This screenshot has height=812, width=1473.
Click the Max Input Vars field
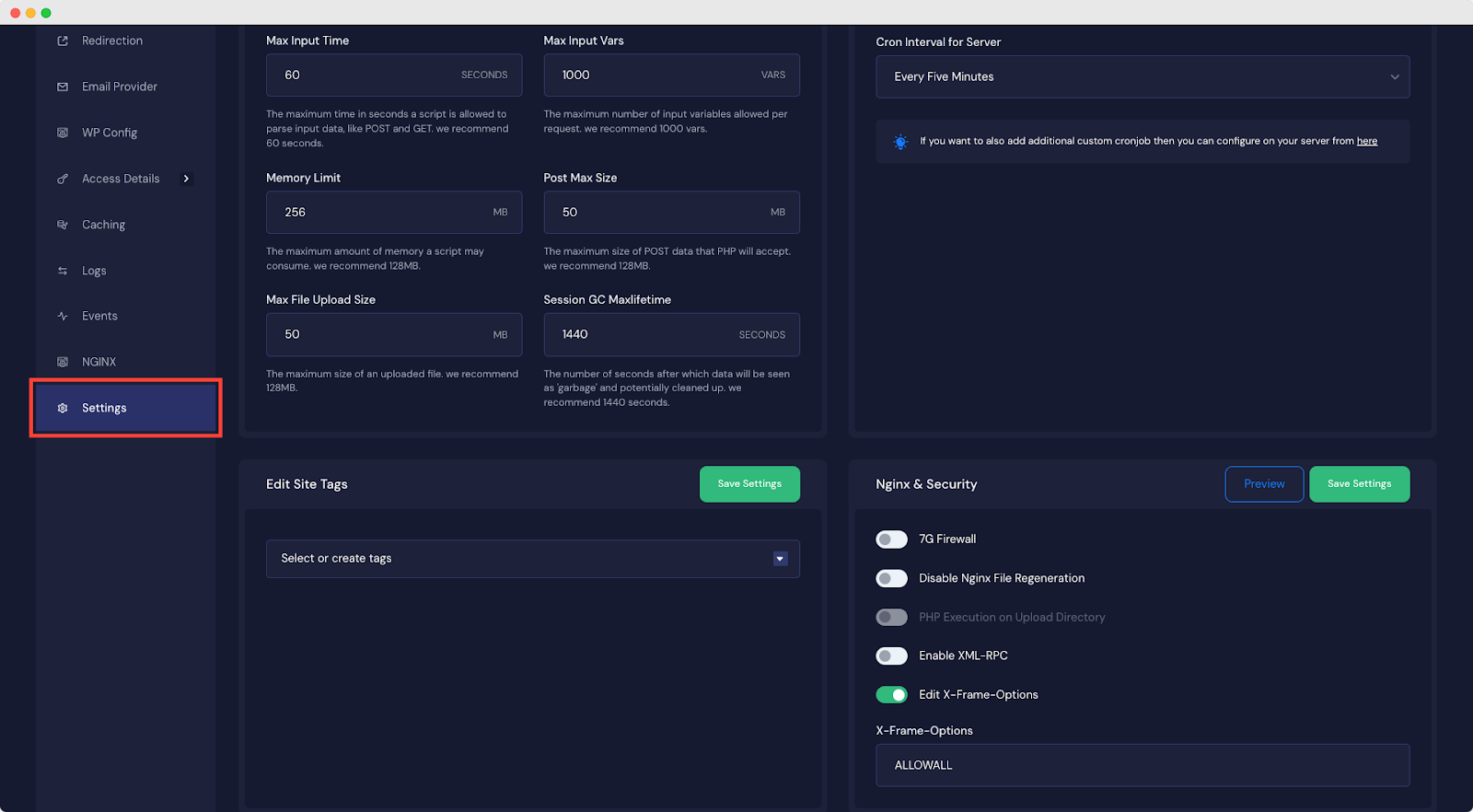click(x=671, y=75)
